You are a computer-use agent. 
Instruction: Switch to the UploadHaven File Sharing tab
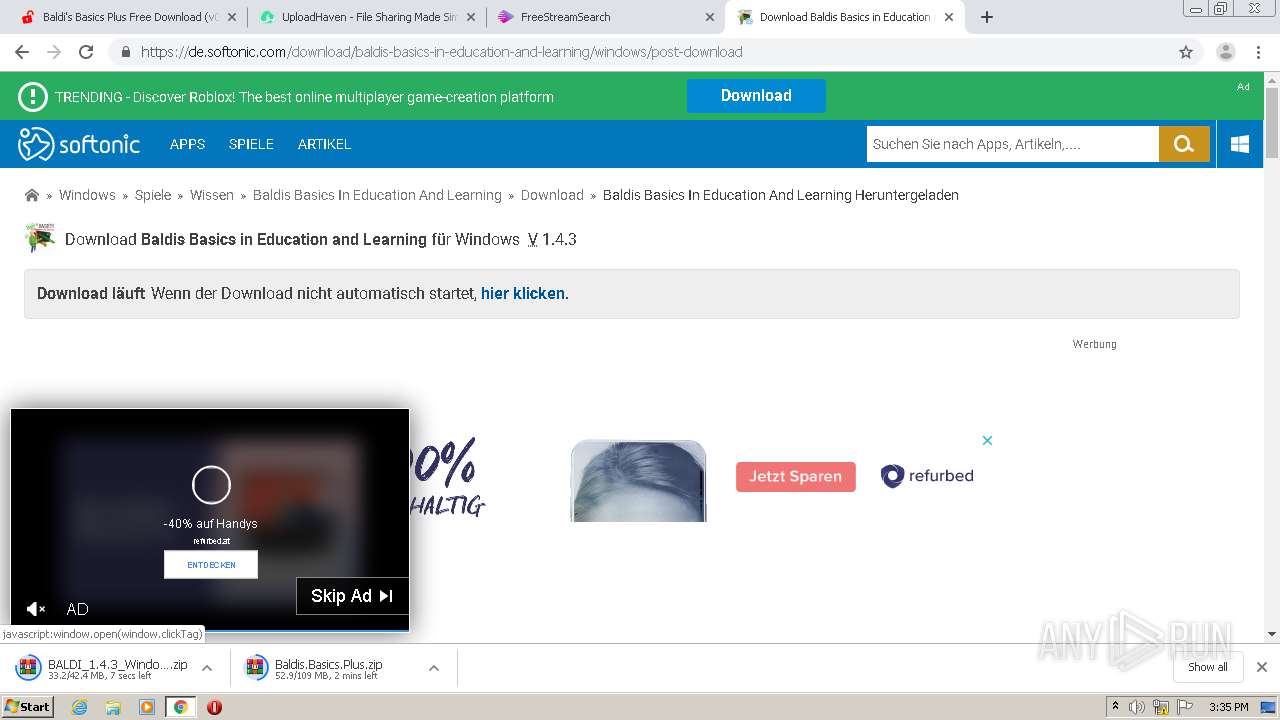368,17
